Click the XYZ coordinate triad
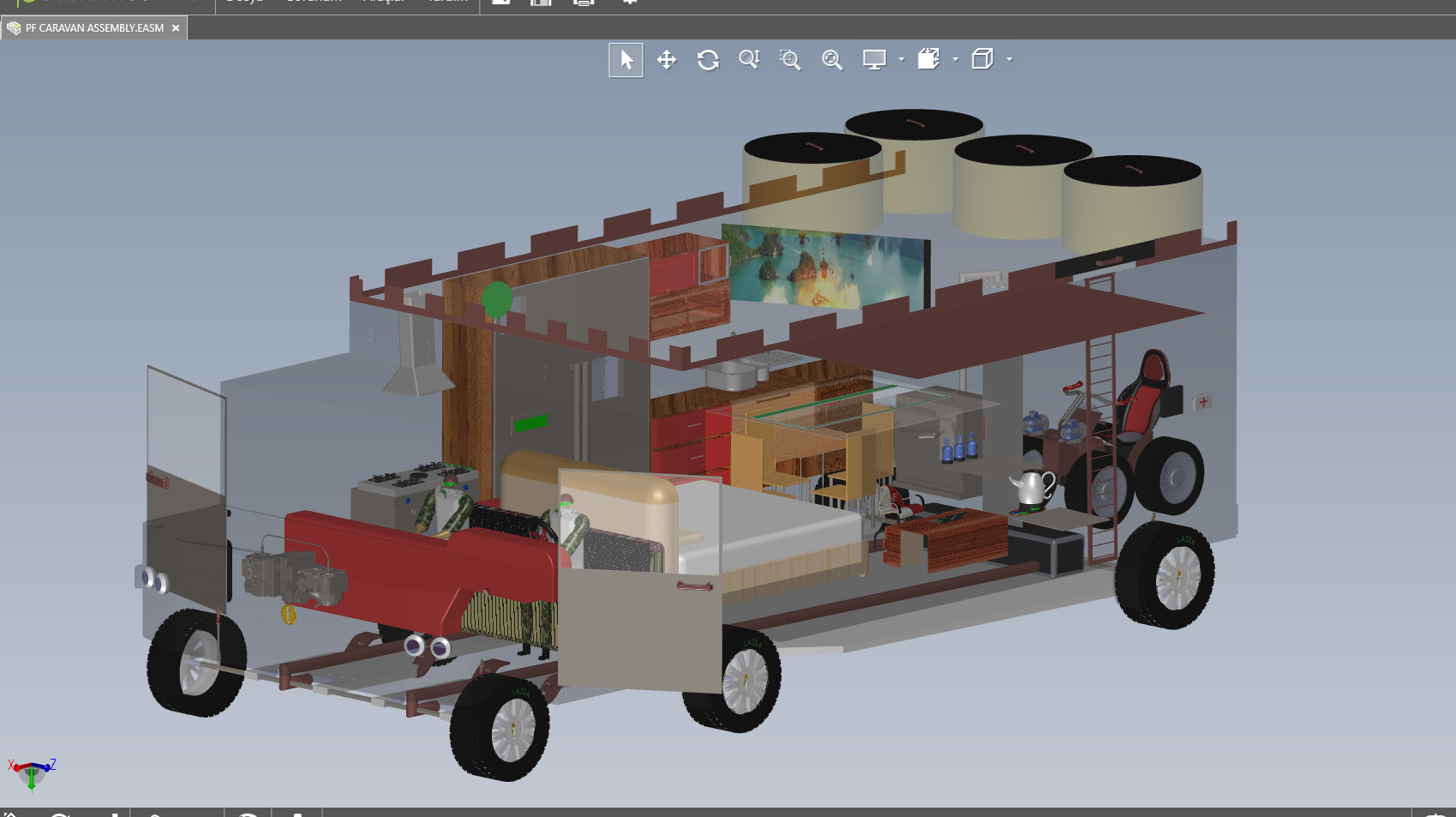Viewport: 1456px width, 817px height. (x=32, y=772)
